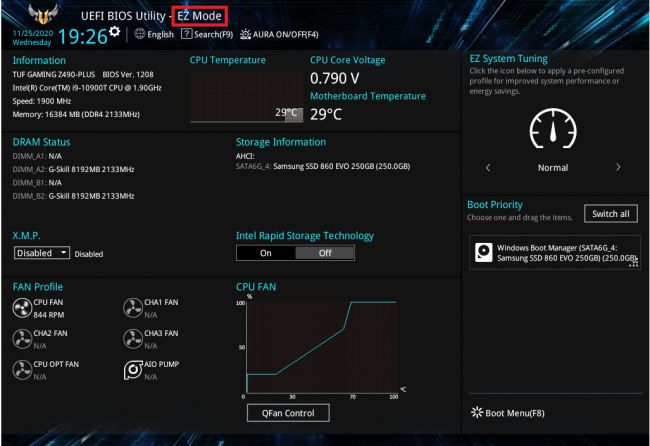
Task: Open QFan Control
Action: (288, 413)
